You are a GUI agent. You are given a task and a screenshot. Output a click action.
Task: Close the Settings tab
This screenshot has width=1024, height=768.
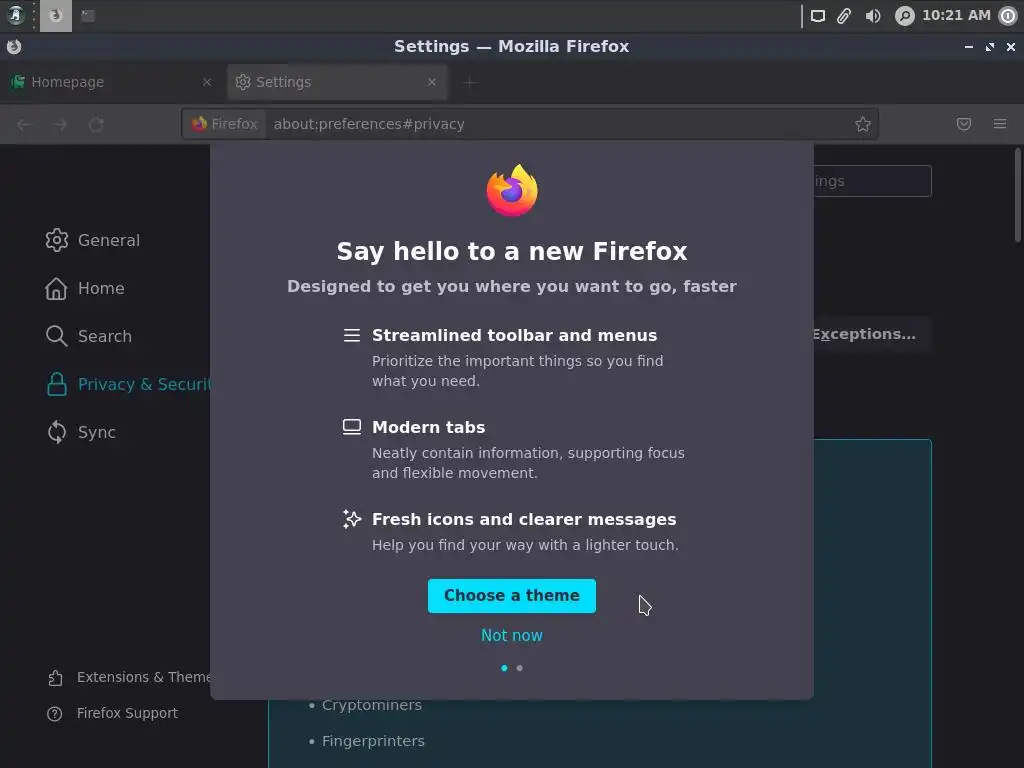point(432,82)
